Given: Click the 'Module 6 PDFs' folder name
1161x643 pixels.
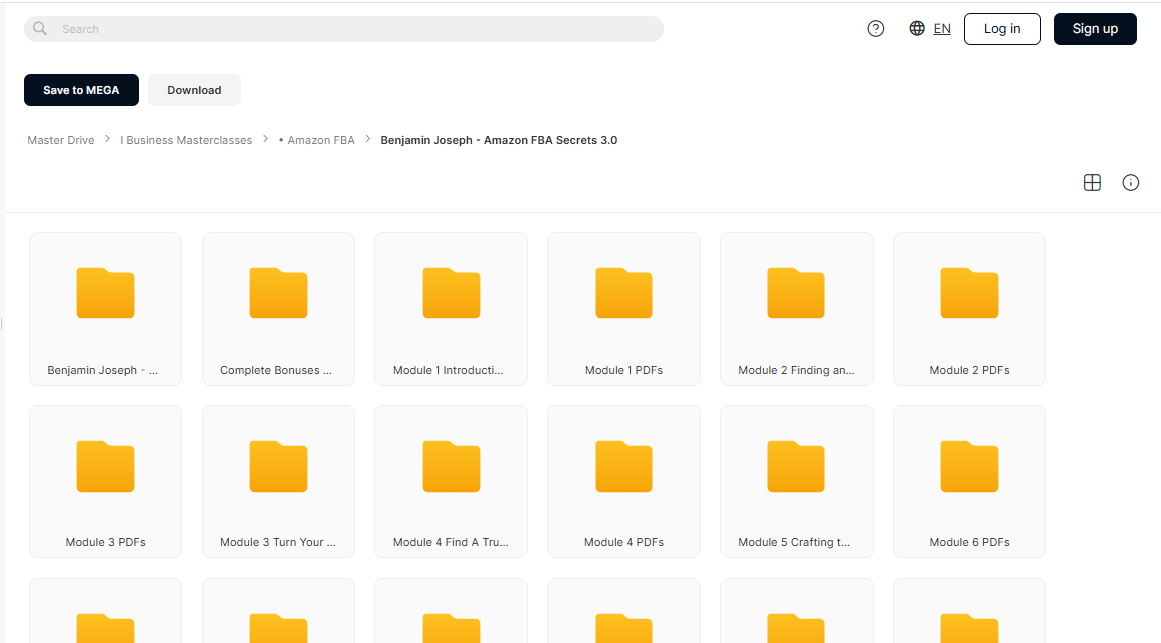Looking at the screenshot, I should 969,542.
